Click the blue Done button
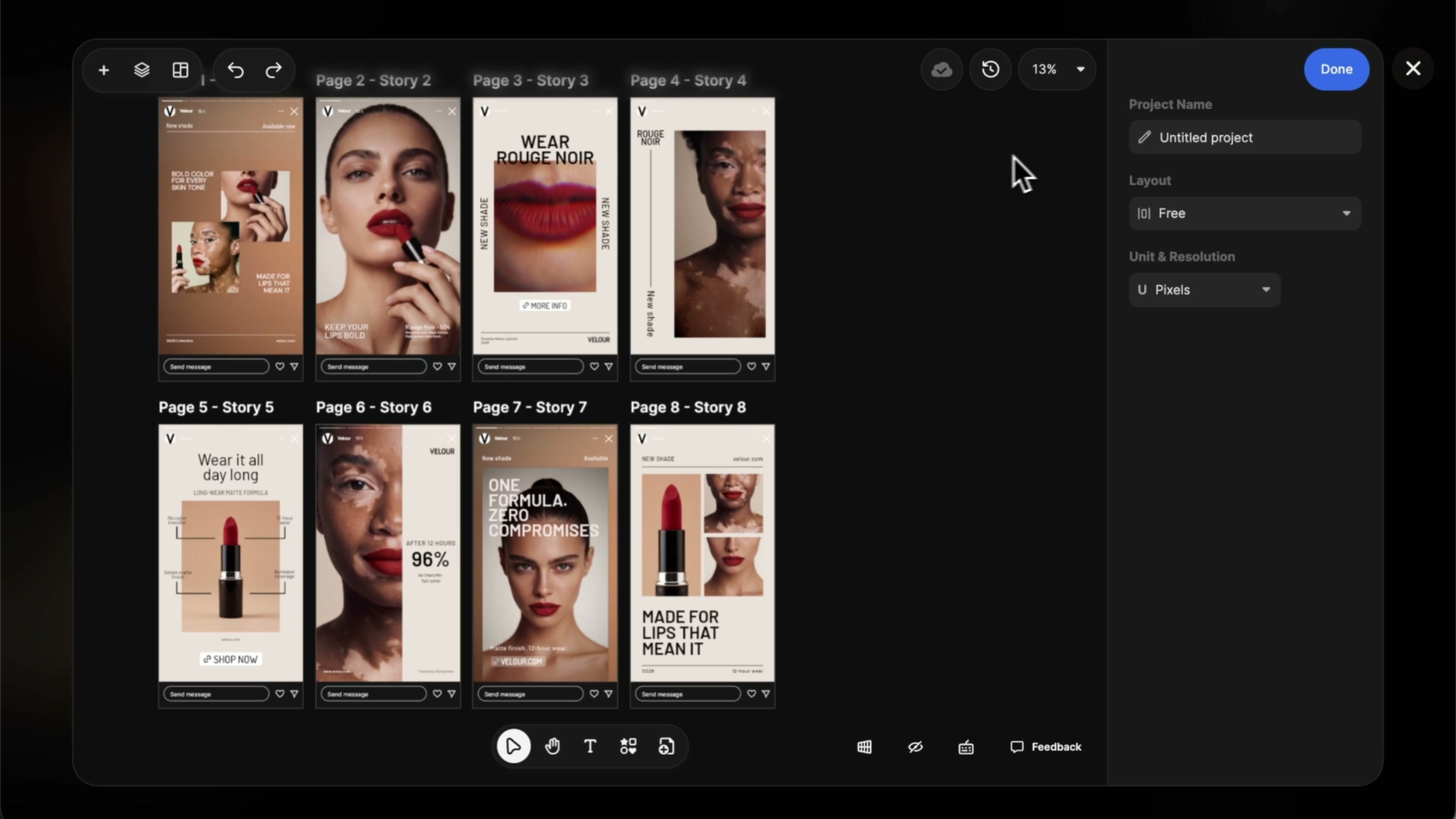Image resolution: width=1456 pixels, height=819 pixels. point(1336,69)
